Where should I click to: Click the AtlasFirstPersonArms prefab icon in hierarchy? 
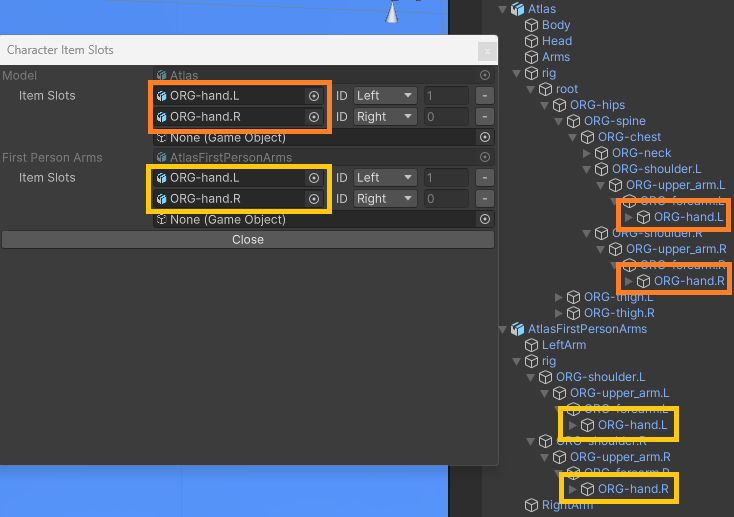[517, 329]
